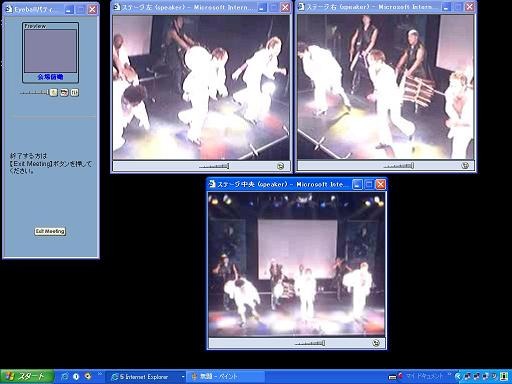The image size is (512, 384).
Task: Switch to the ペイント taskbar button
Action: [225, 377]
